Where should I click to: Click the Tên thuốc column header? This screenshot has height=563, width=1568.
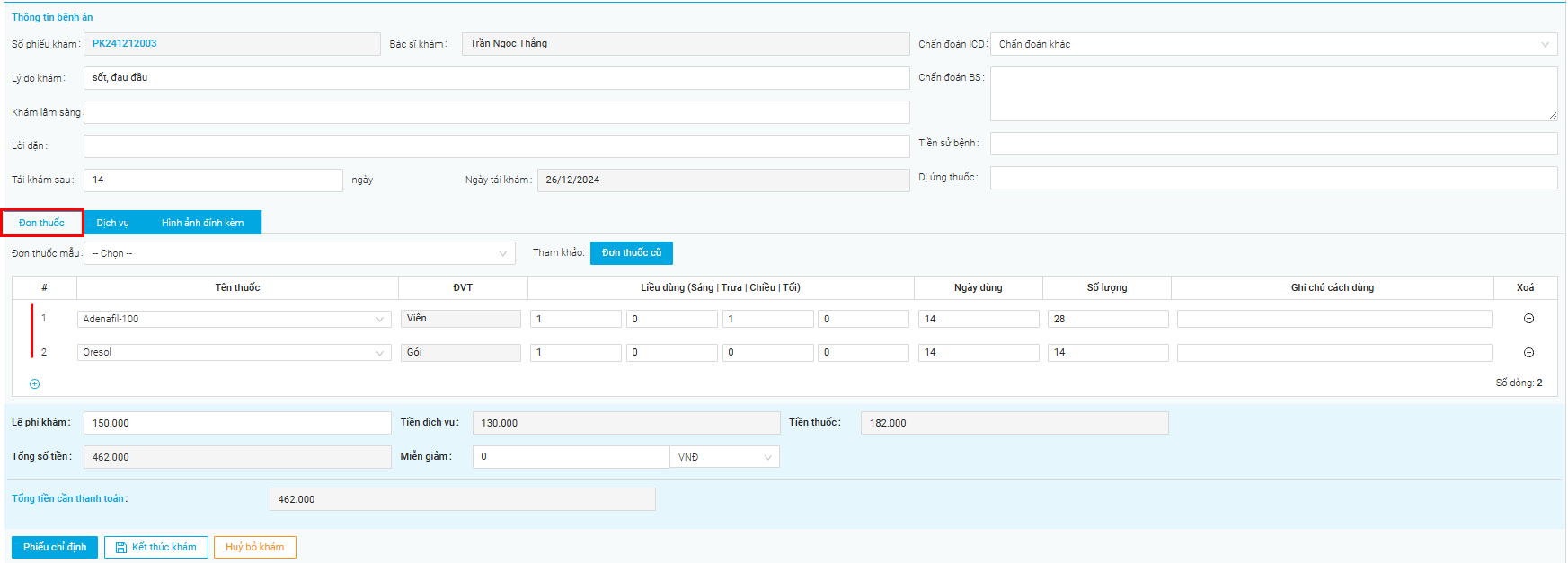pos(237,287)
